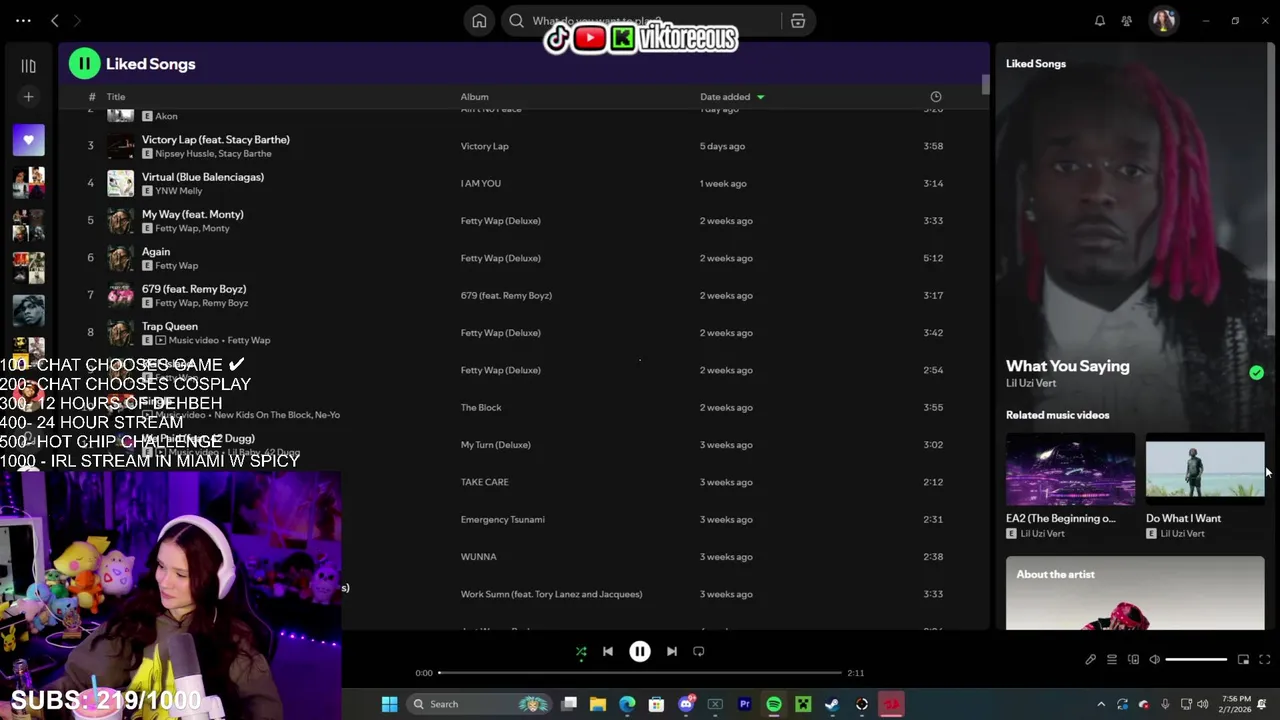Adjust the volume slider
Image resolution: width=1280 pixels, height=720 pixels.
coord(1196,660)
